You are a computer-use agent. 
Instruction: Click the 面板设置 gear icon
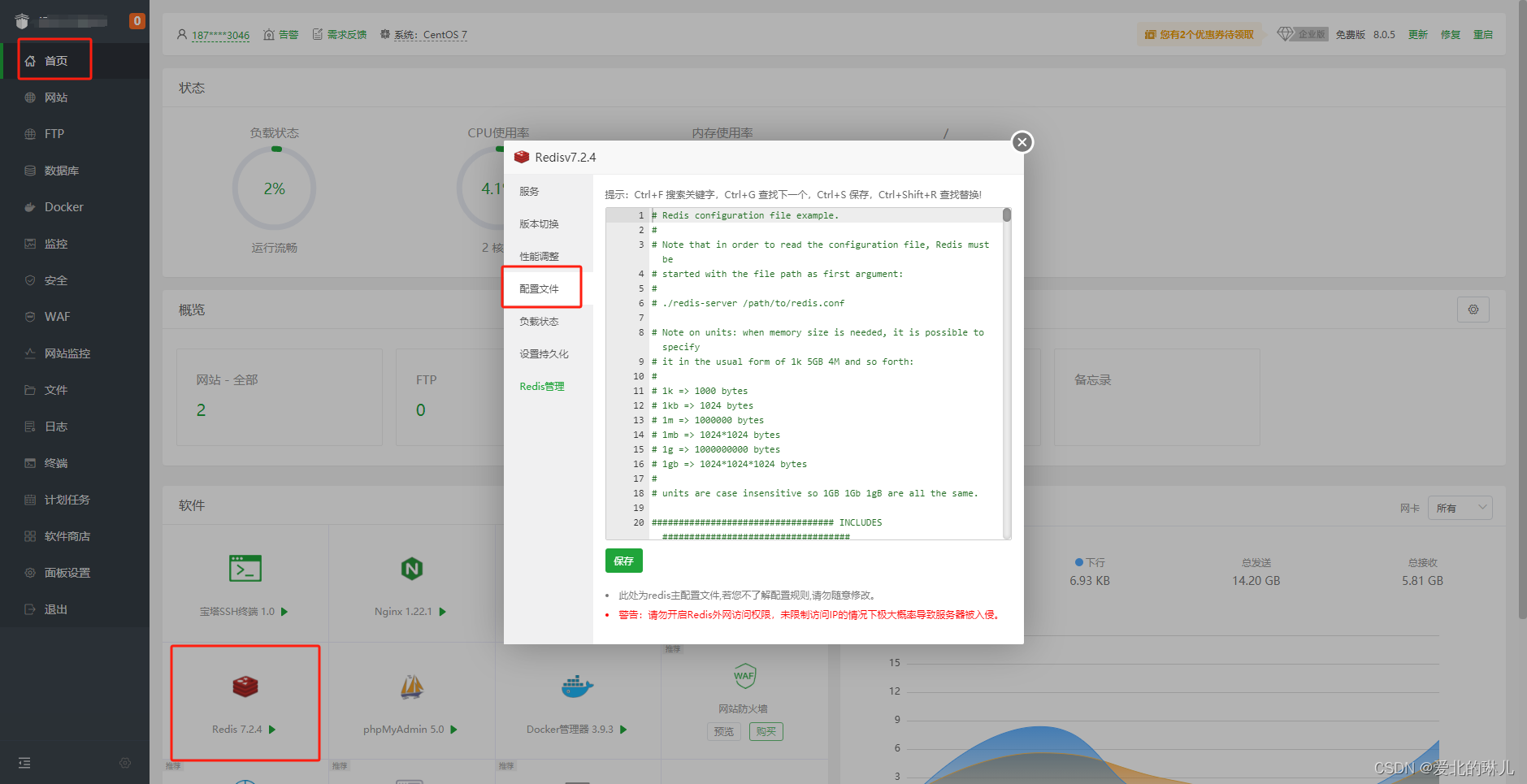pos(30,573)
